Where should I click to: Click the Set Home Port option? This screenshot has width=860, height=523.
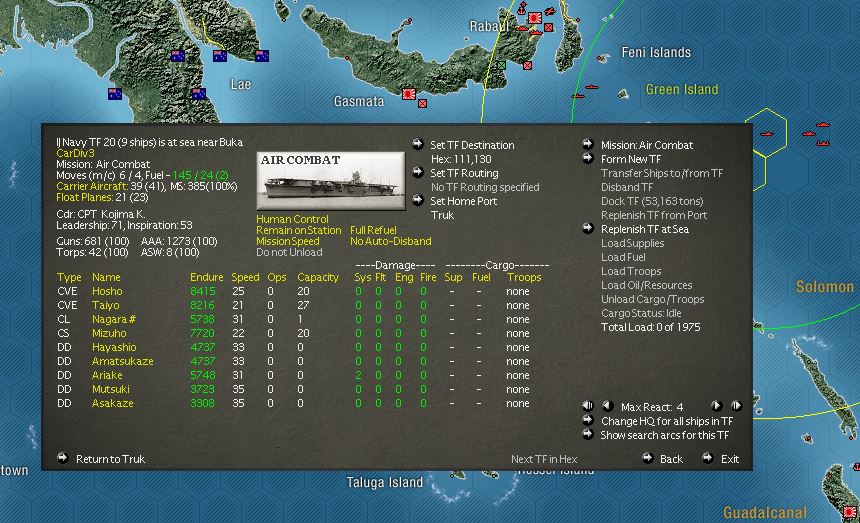pos(463,201)
